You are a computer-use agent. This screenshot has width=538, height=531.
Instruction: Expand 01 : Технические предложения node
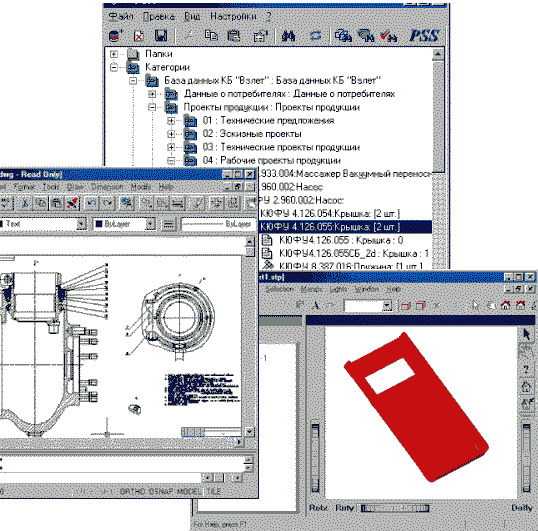[x=171, y=120]
